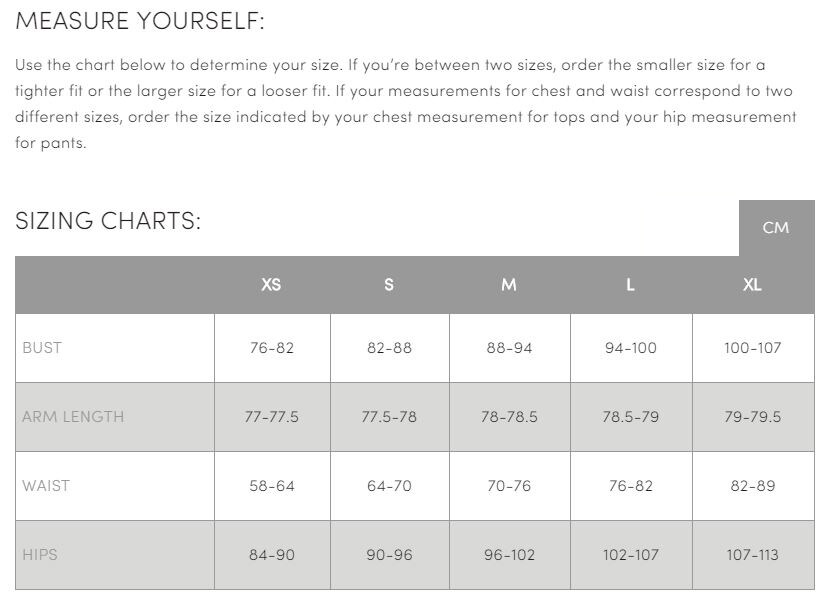Select the L hips cell 102-107
Image resolution: width=832 pixels, height=608 pixels.
pyautogui.click(x=630, y=555)
